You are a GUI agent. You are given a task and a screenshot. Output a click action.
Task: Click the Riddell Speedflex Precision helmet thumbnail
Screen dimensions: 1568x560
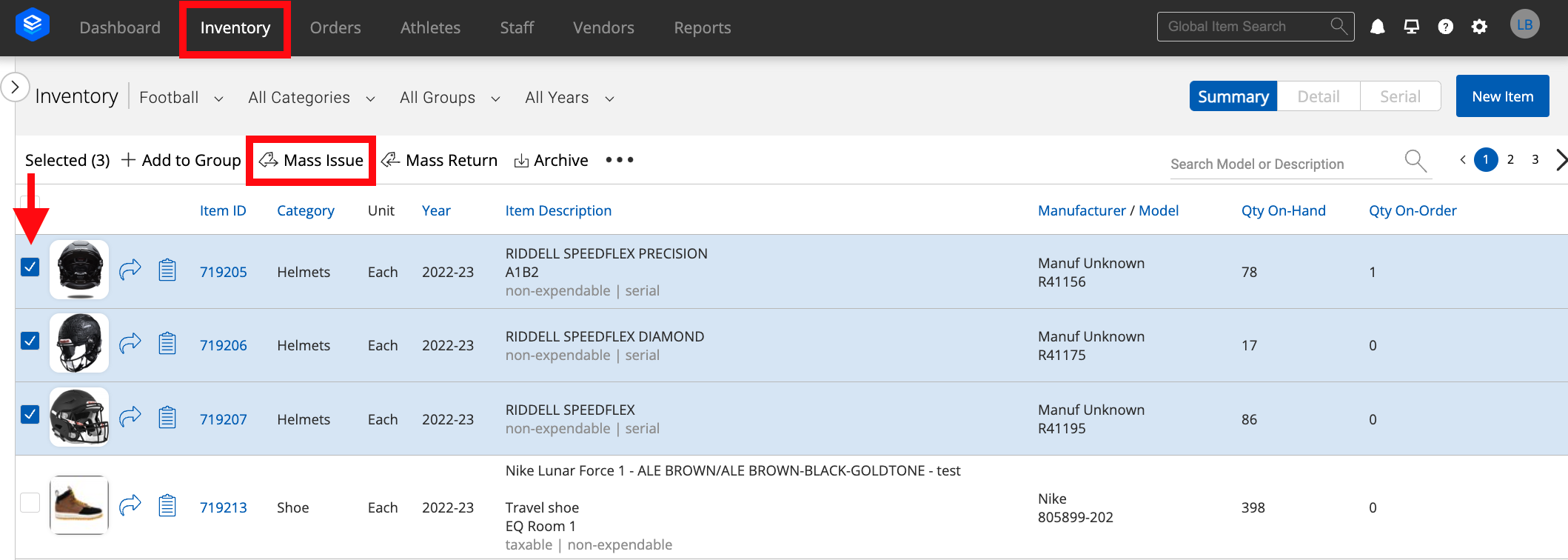click(79, 270)
